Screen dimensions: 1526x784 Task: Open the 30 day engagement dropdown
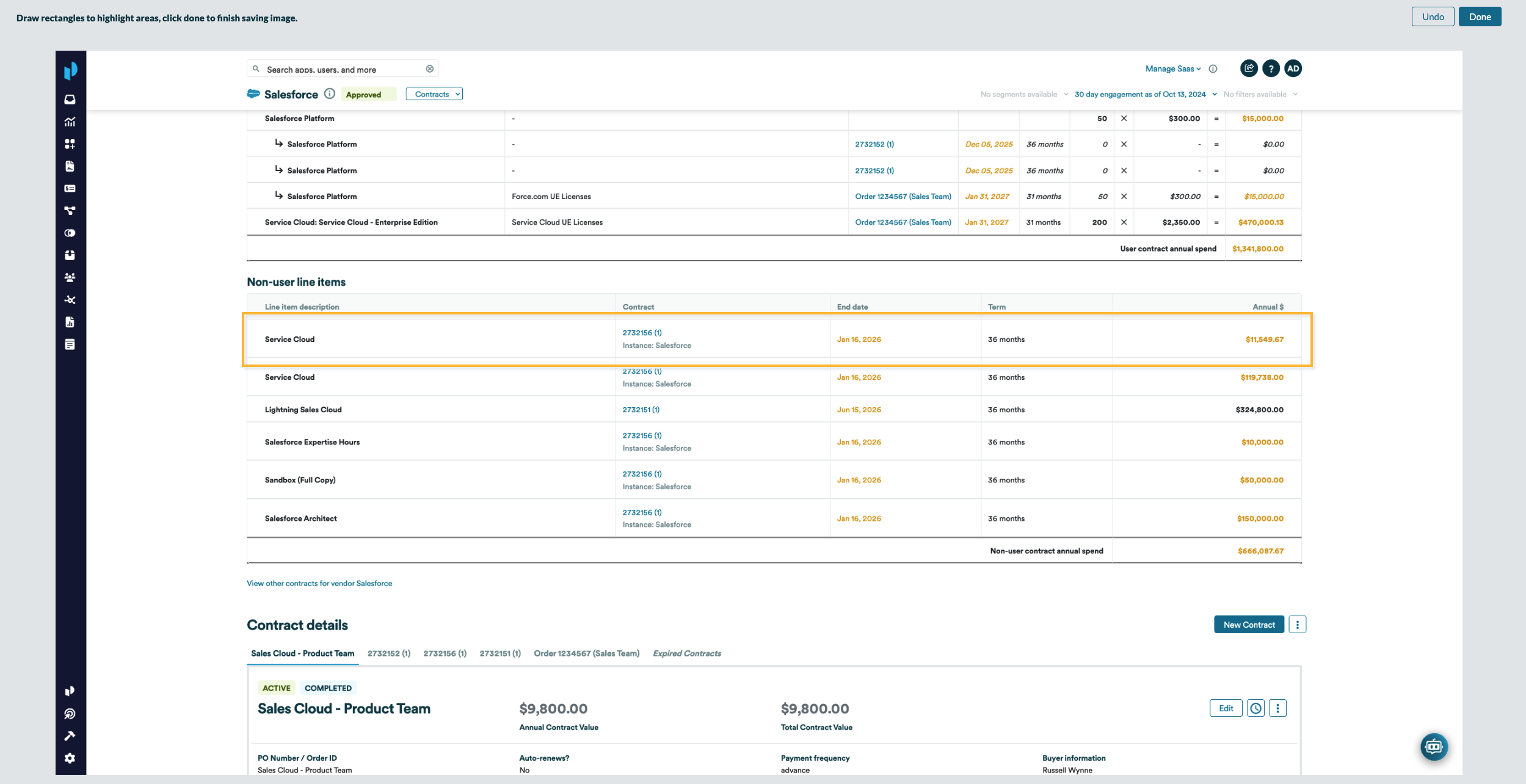tap(1145, 95)
